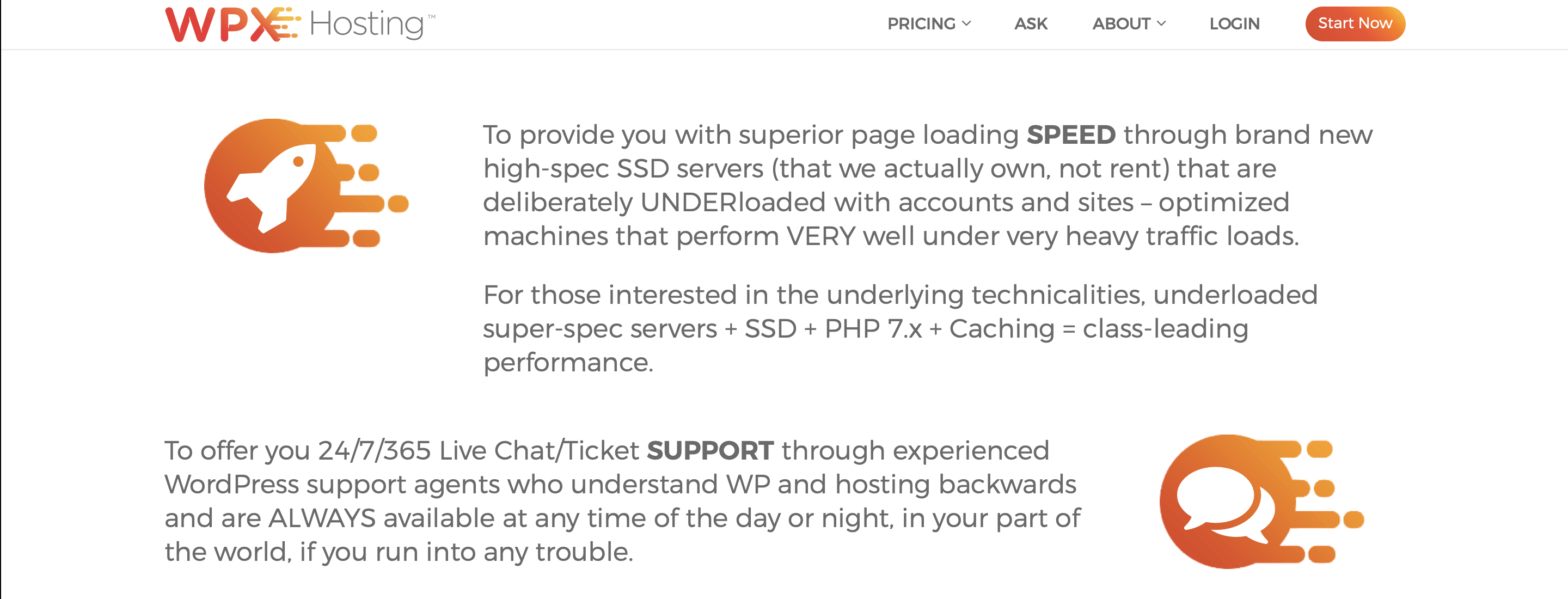Go to the ASK page

(1031, 24)
